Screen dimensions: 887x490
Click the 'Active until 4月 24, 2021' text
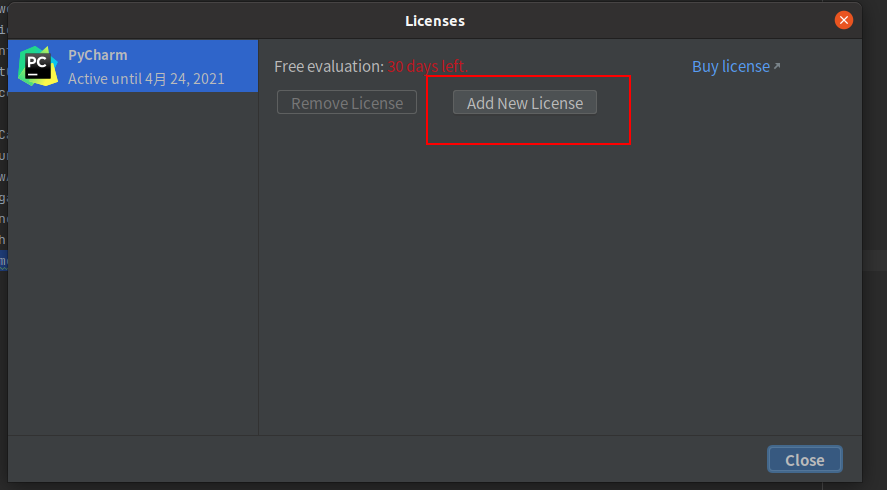(146, 79)
